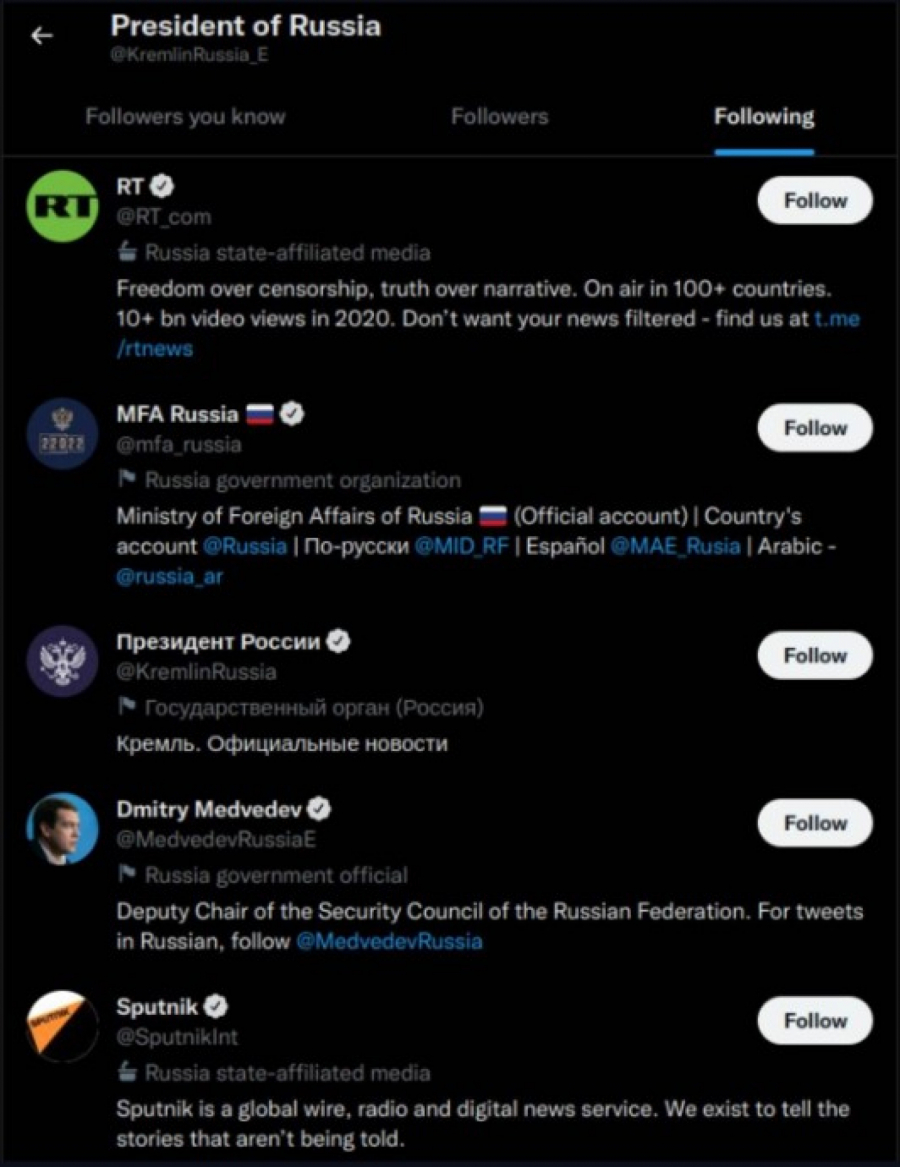Click MFA Russia profile avatar
The image size is (900, 1167).
pos(62,435)
